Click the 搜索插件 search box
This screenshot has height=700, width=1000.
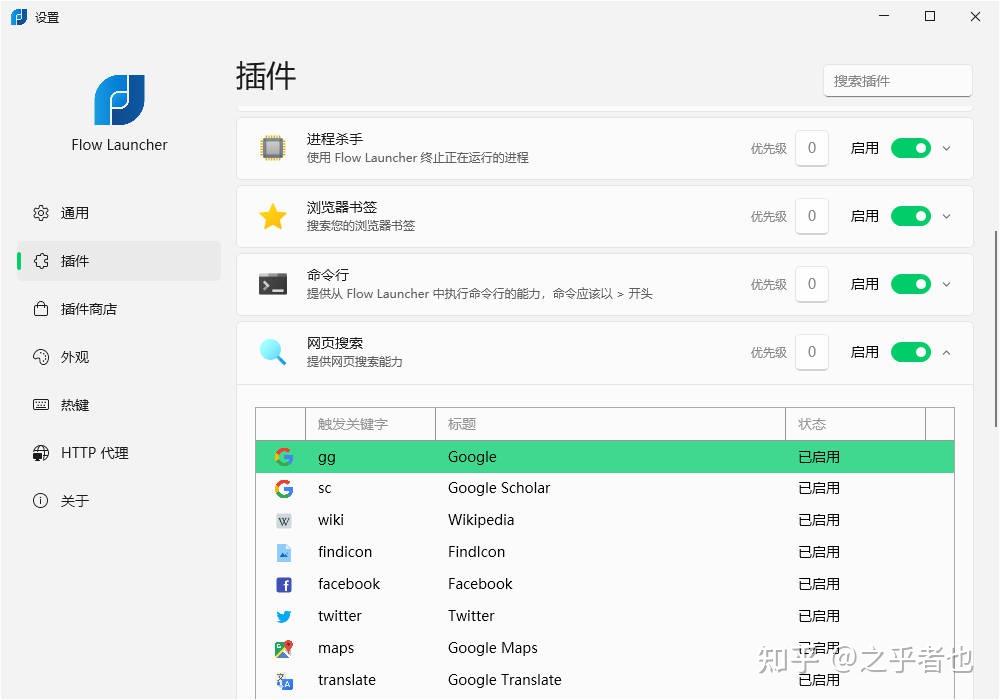897,80
